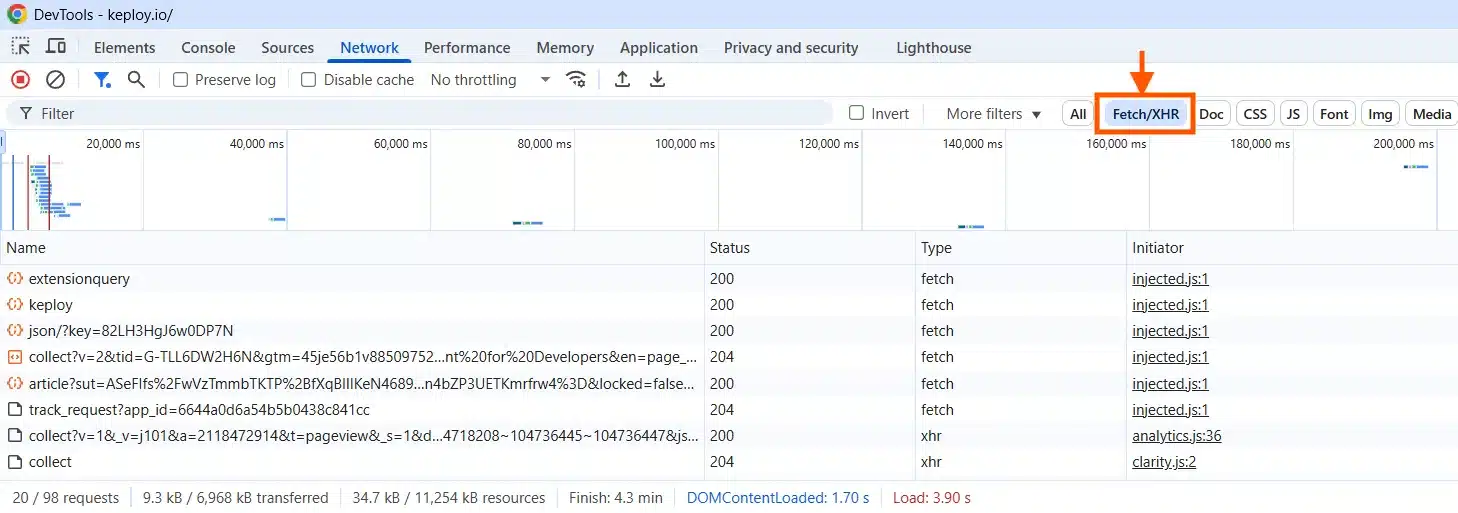Select the last collect request name
The height and width of the screenshot is (513, 1458).
50,462
